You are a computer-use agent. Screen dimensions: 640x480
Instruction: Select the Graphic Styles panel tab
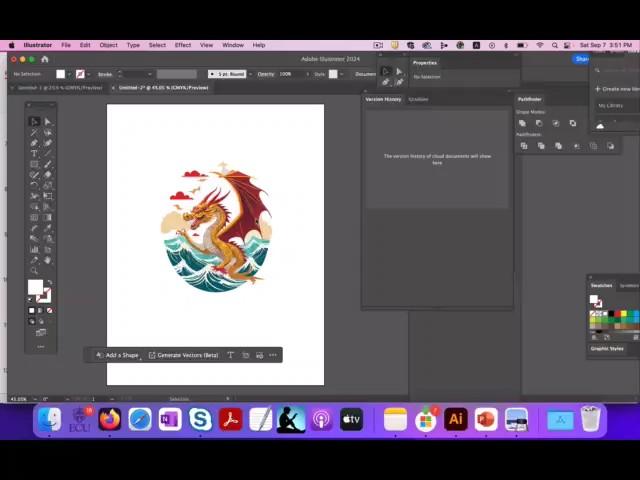click(x=607, y=349)
